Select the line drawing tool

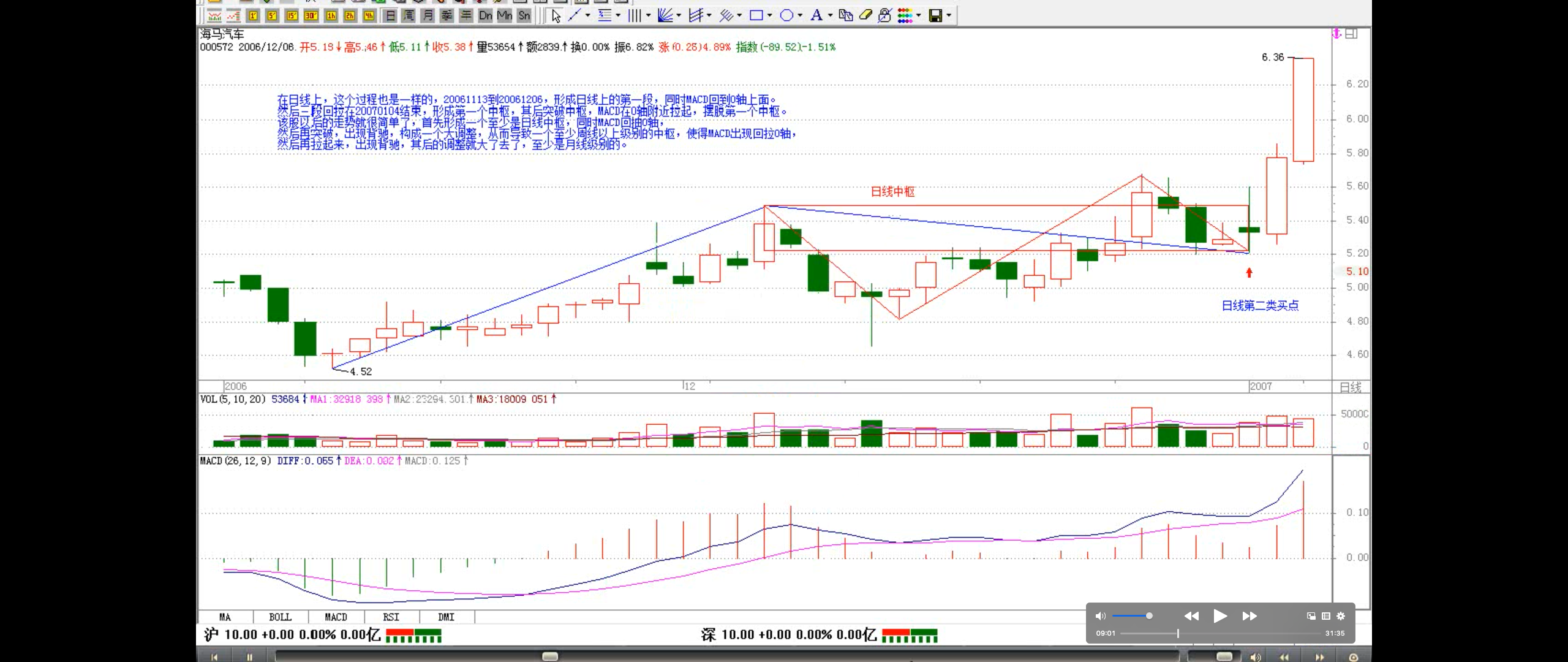(x=574, y=16)
